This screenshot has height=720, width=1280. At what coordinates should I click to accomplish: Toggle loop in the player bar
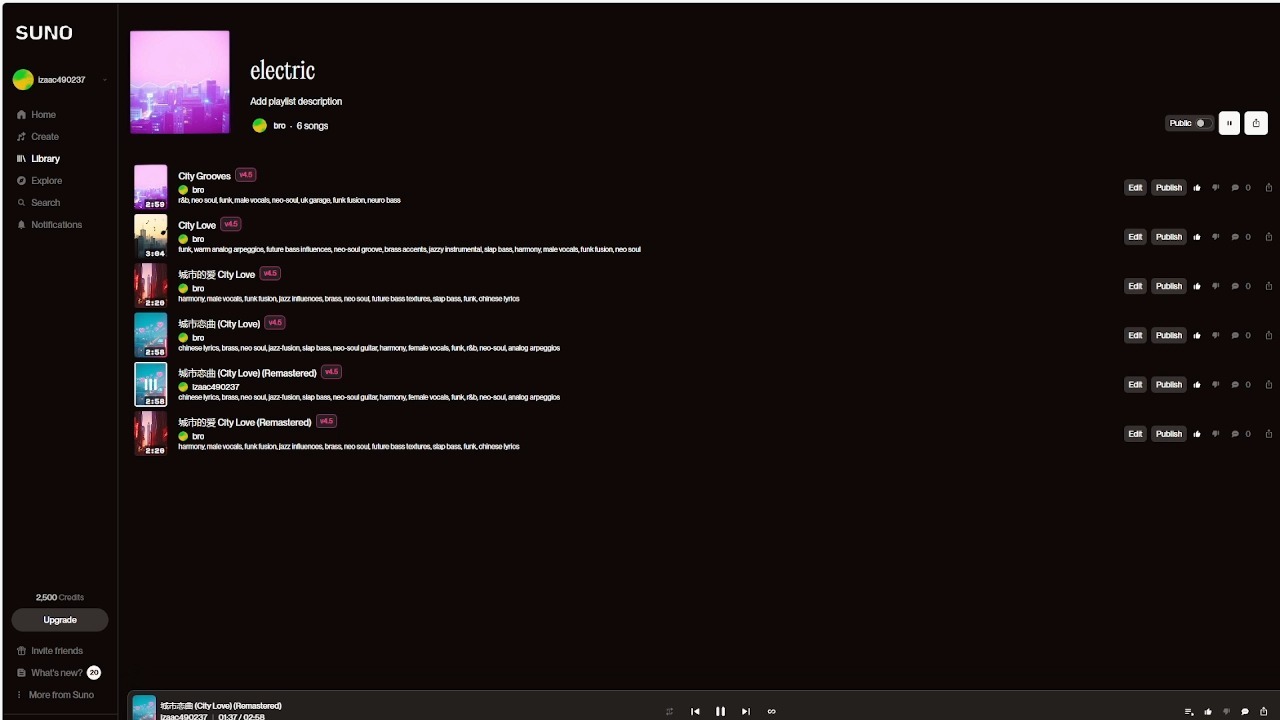[x=771, y=712]
